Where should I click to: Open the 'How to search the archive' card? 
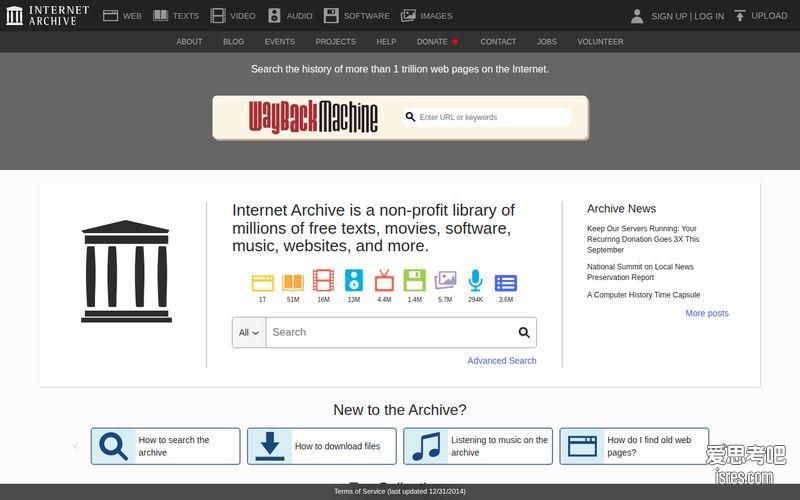(165, 446)
